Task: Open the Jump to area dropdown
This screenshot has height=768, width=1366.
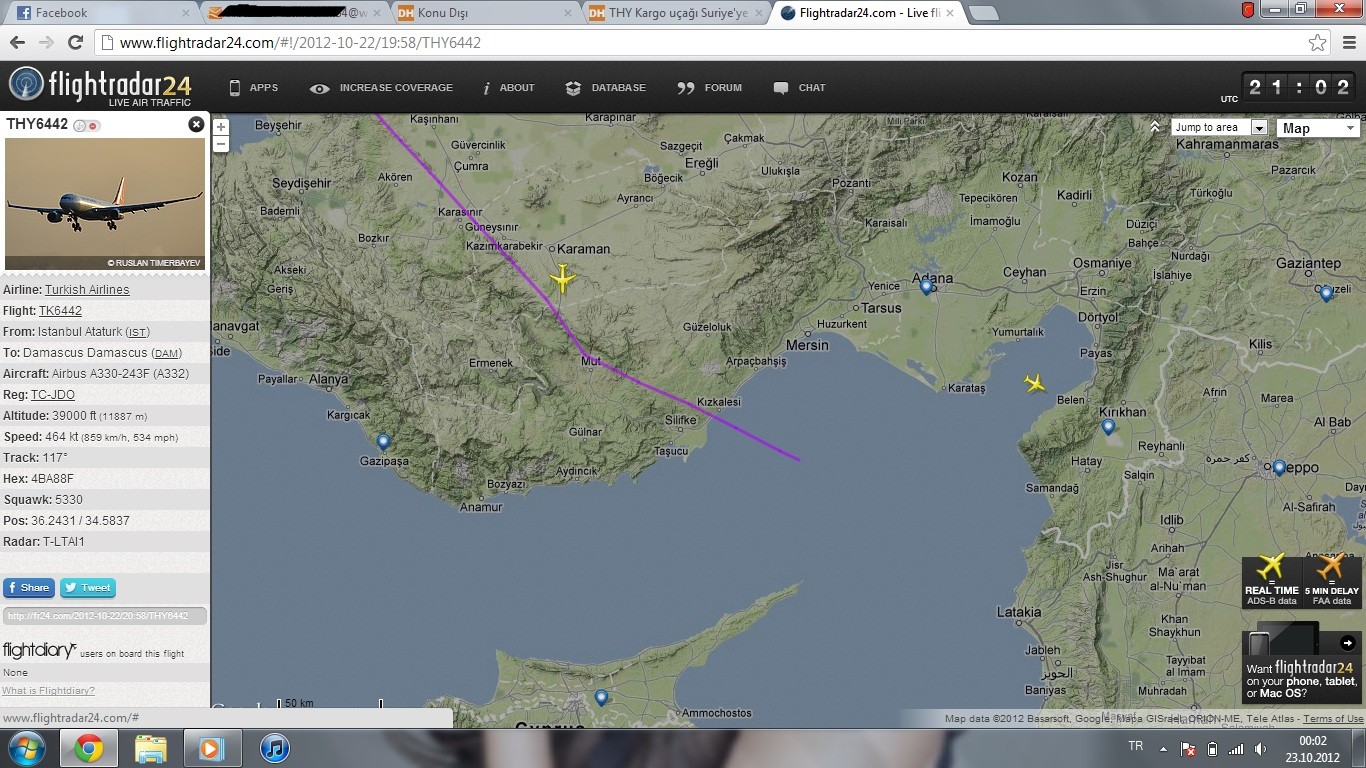Action: 1221,127
